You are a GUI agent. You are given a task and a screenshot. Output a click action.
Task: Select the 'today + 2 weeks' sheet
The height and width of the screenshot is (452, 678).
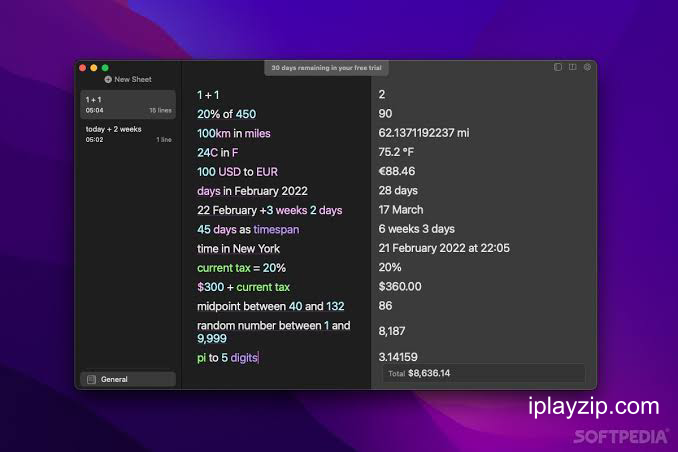pyautogui.click(x=128, y=134)
